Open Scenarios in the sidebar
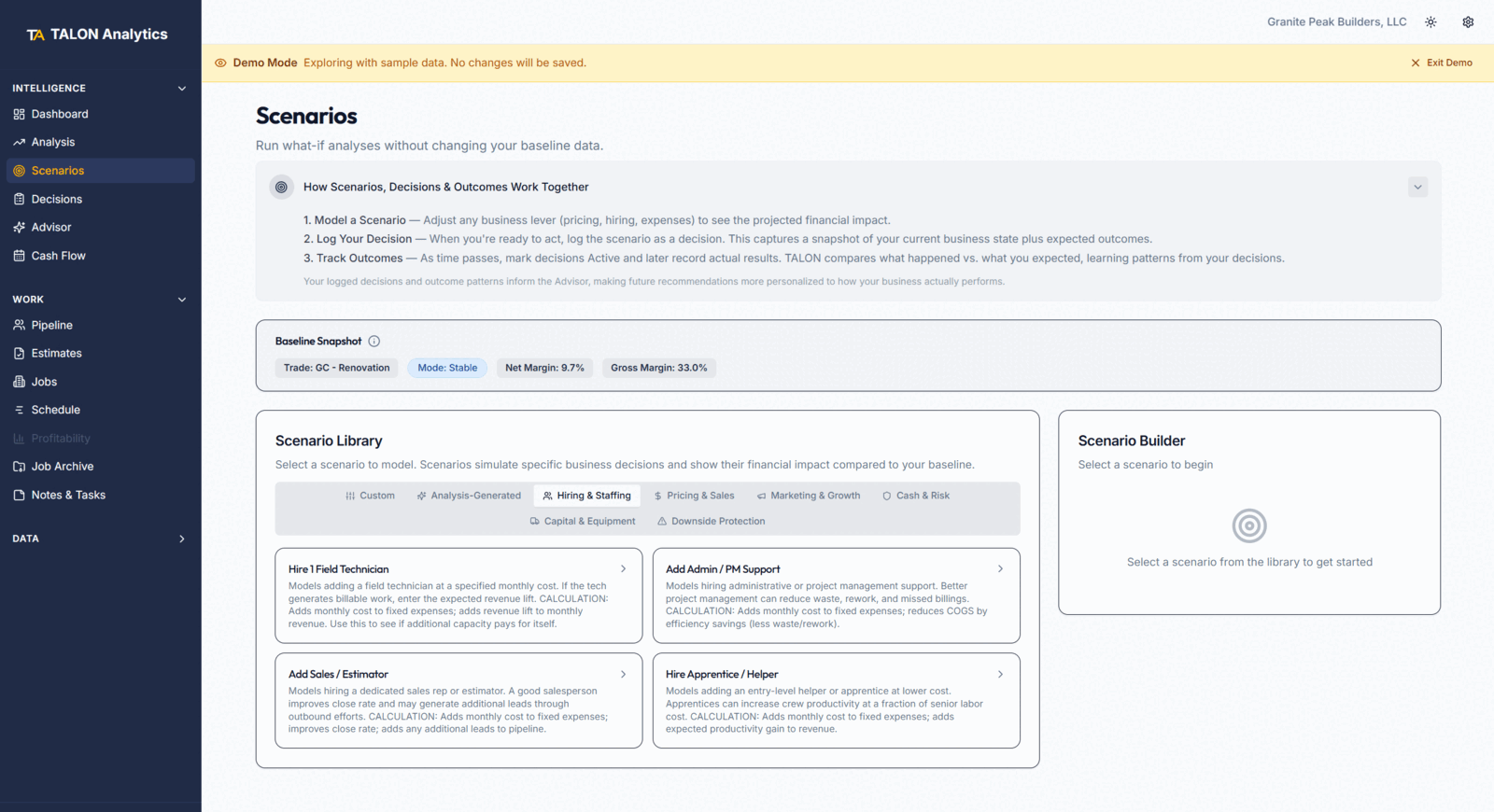1494x812 pixels. pos(101,171)
